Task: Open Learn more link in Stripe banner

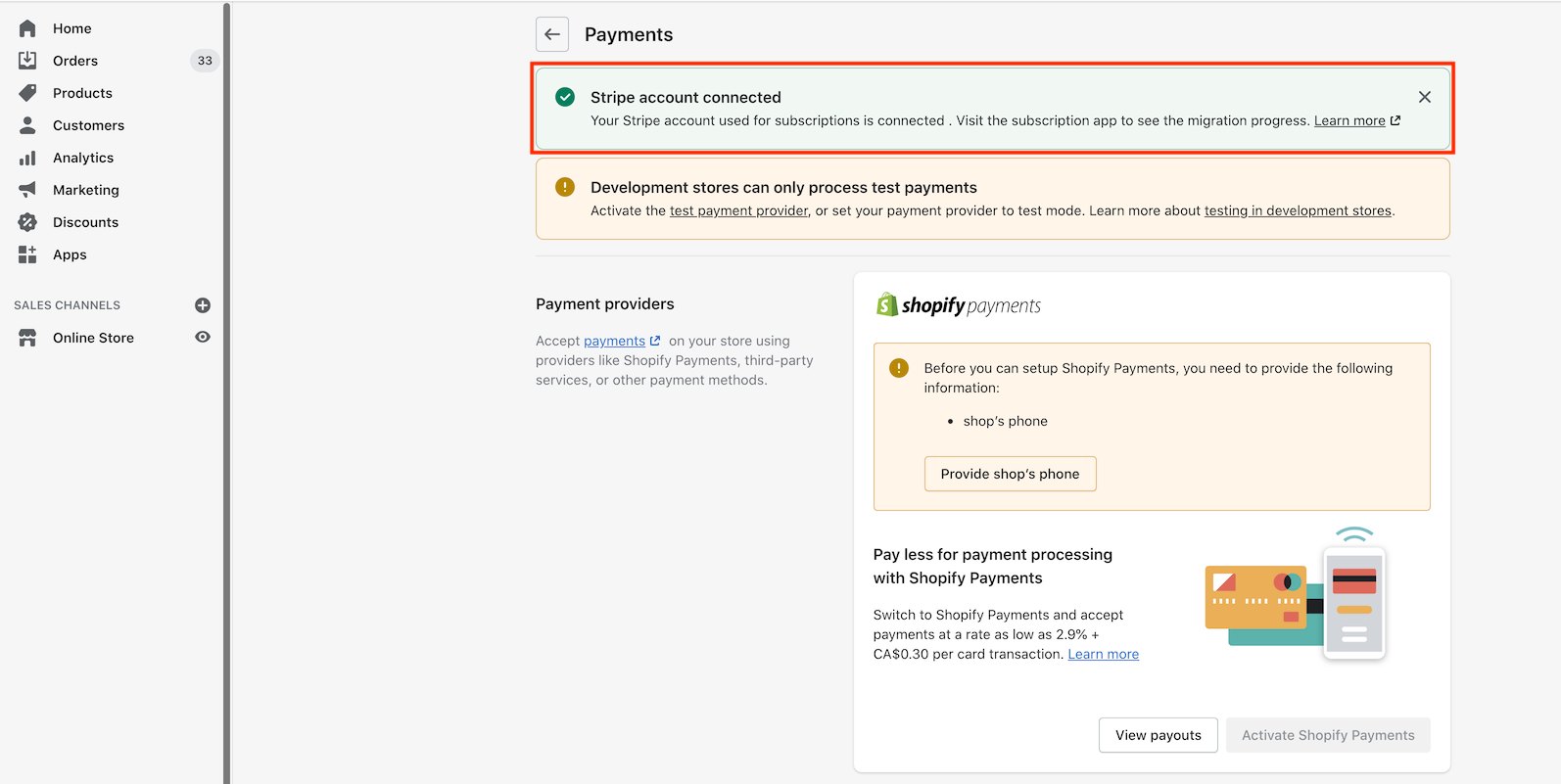Action: click(x=1349, y=120)
